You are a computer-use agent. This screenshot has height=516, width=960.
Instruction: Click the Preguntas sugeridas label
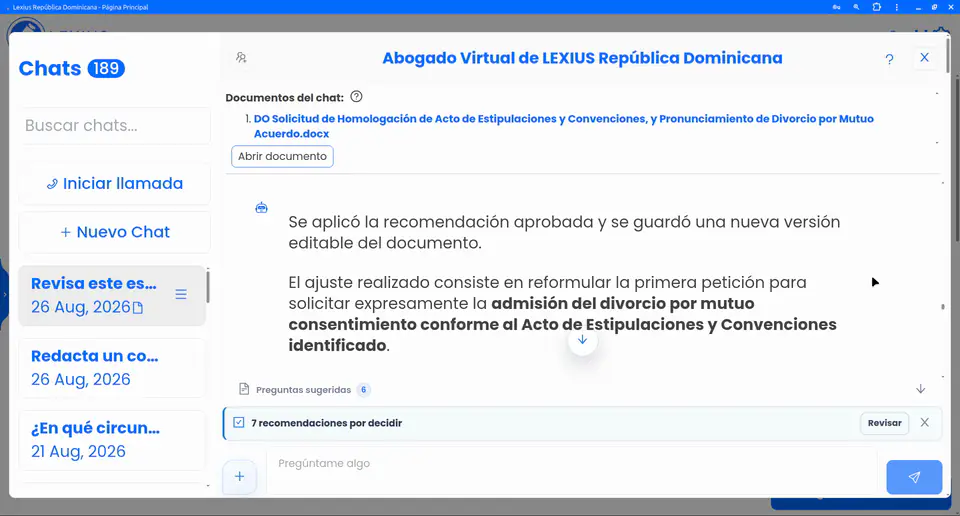click(303, 390)
